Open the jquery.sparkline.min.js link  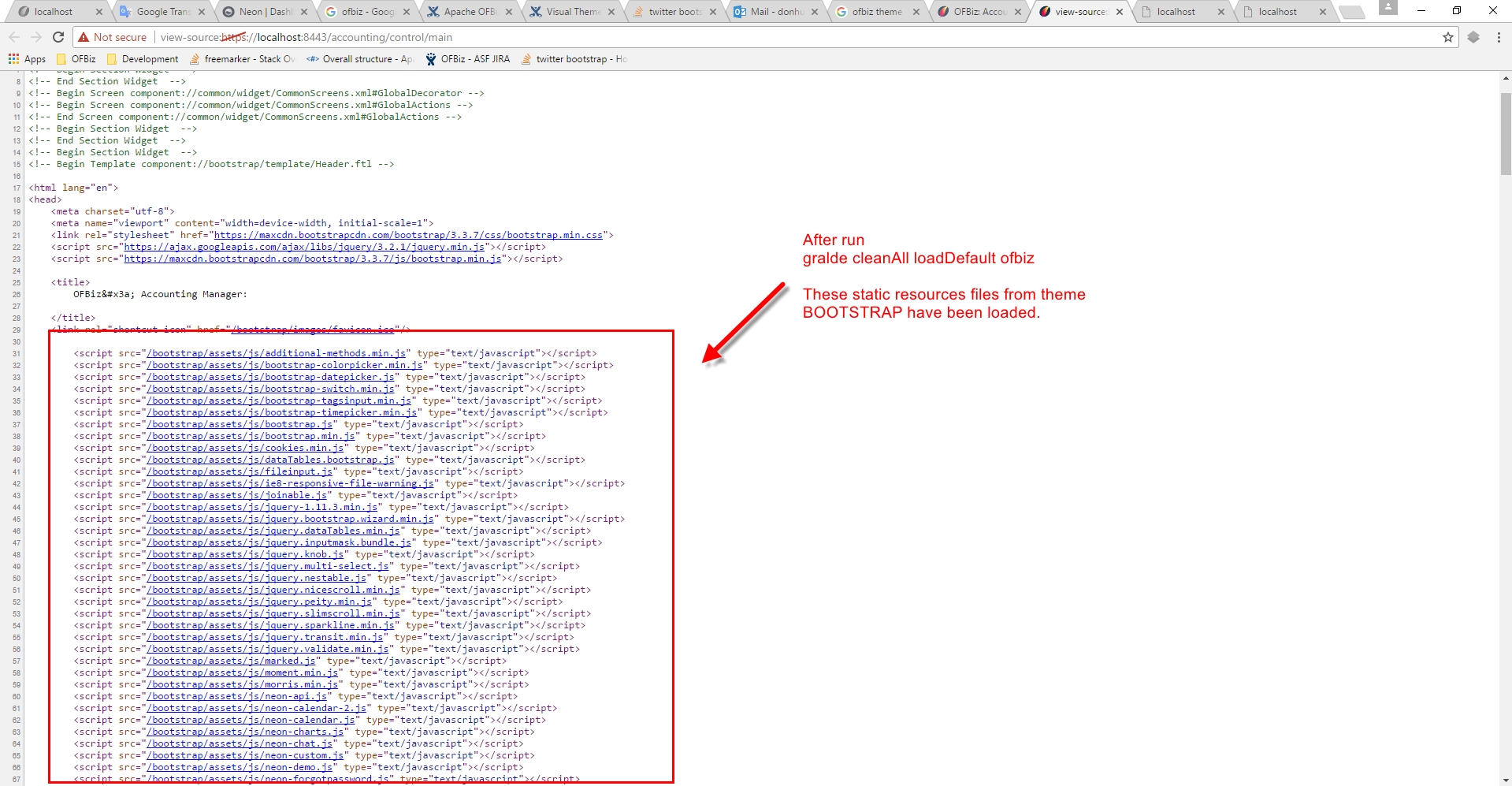(270, 625)
